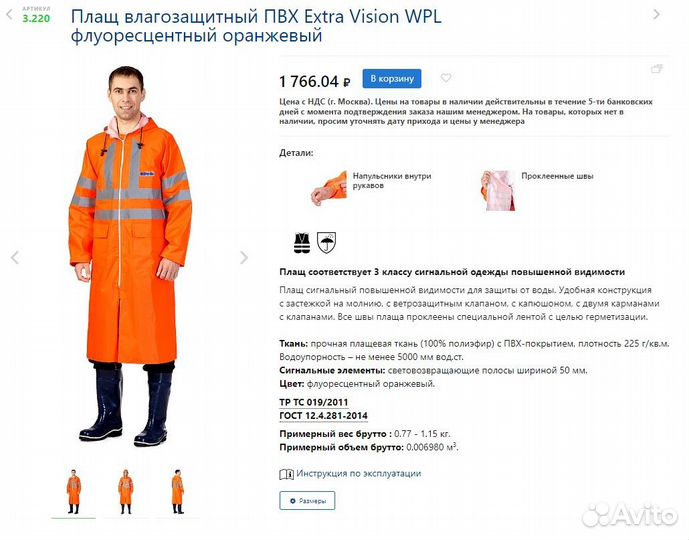Click the high-visibility vest class icon
Screen dimensions: 689x540
click(302, 243)
